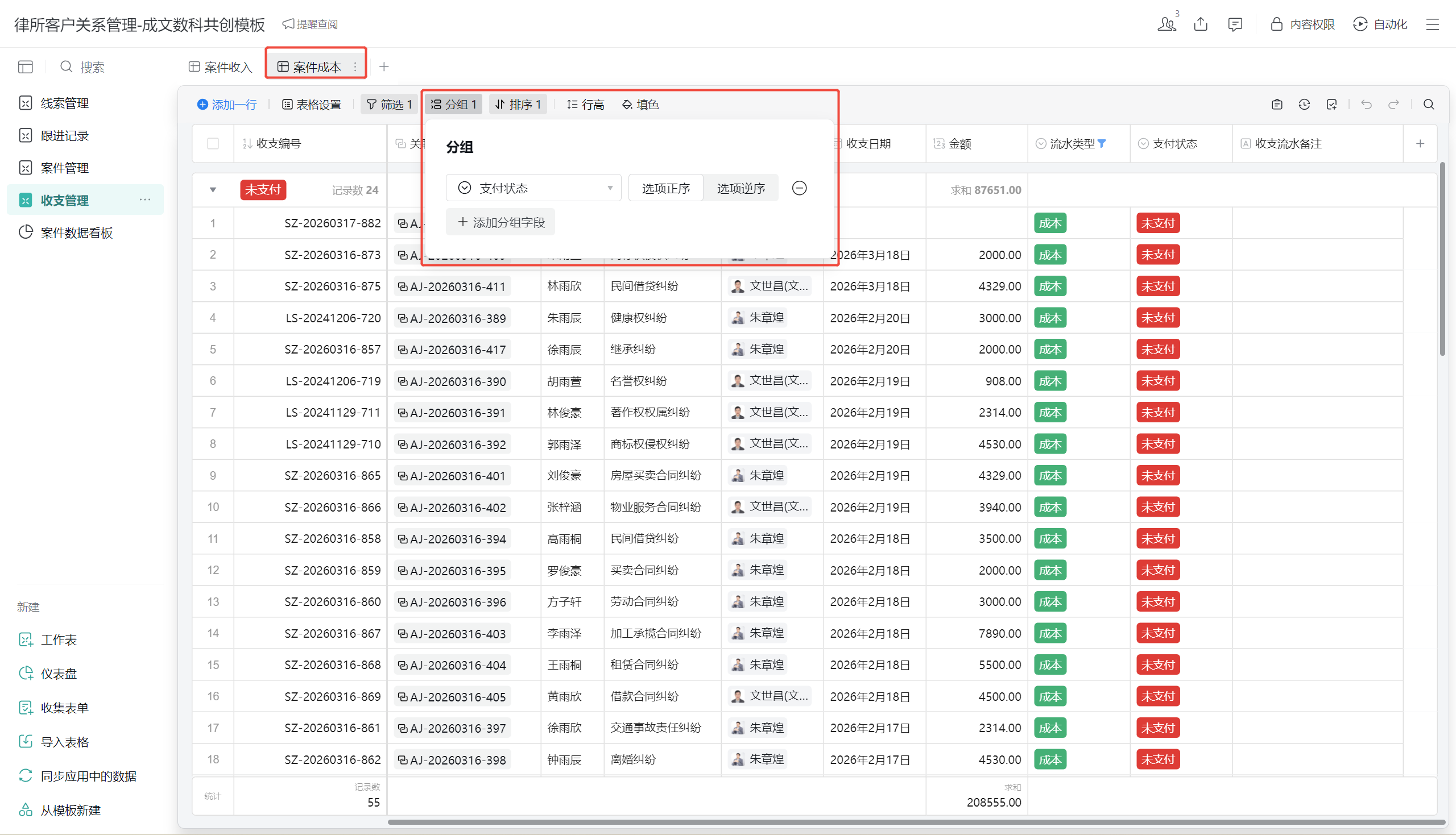Open 案件数据看板 in the sidebar
This screenshot has height=835, width=1456.
76,232
